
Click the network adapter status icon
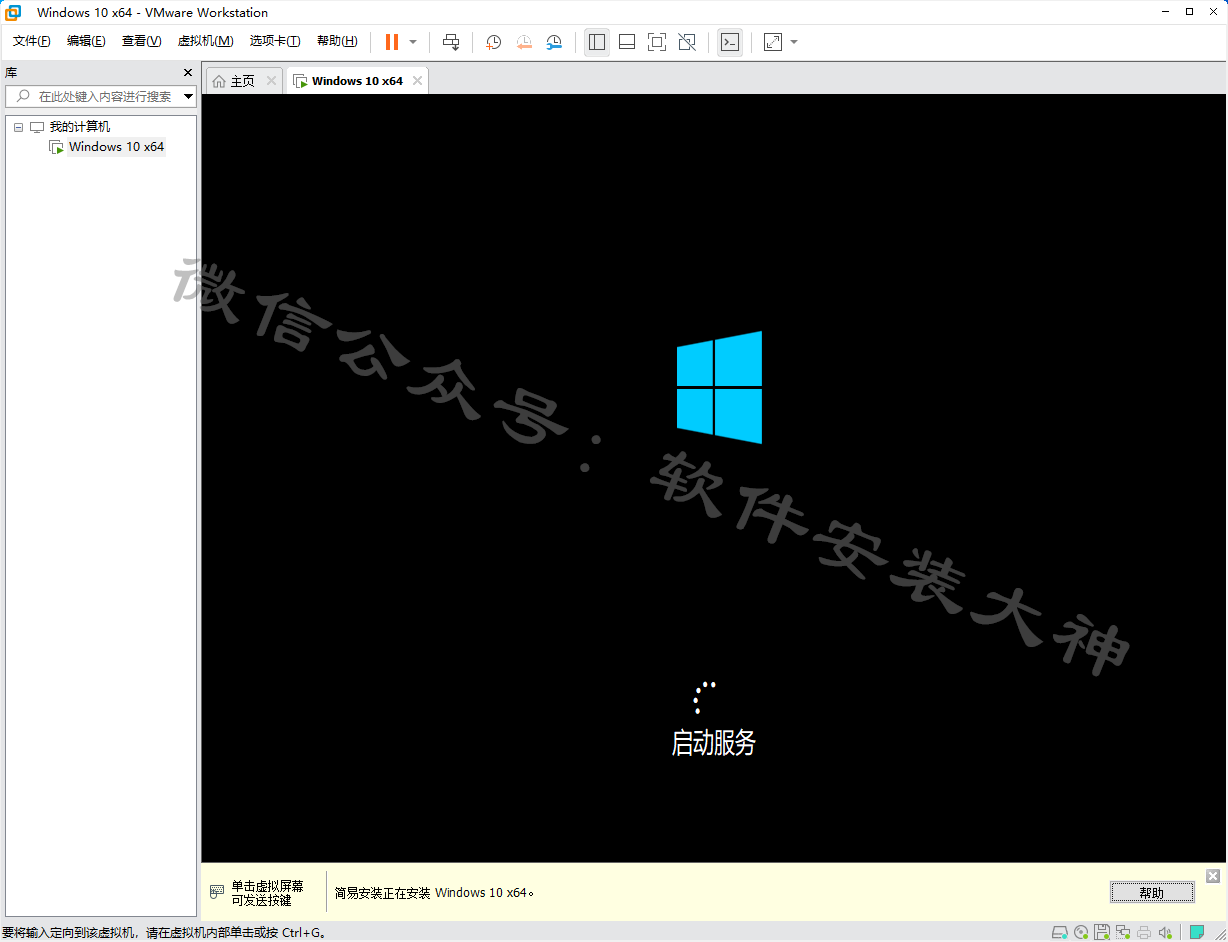pos(1123,933)
